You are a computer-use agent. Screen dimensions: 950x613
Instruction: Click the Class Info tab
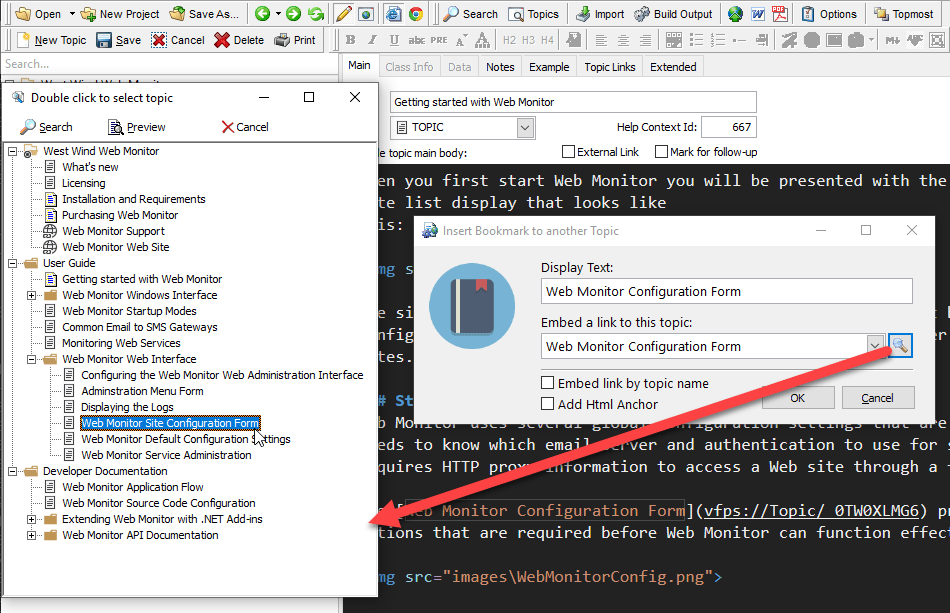(409, 67)
